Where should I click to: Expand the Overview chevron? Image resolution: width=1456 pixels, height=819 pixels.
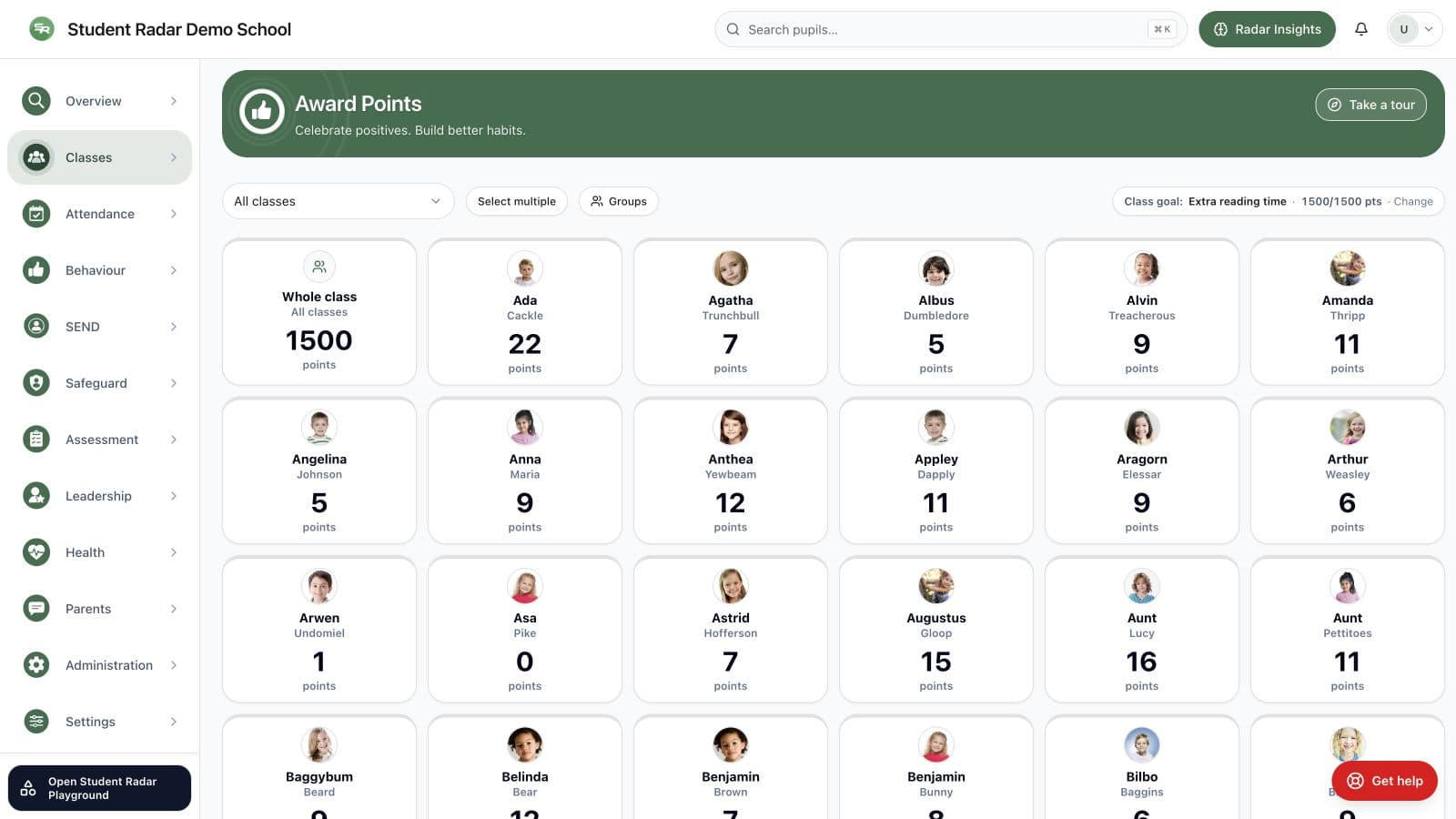tap(174, 101)
